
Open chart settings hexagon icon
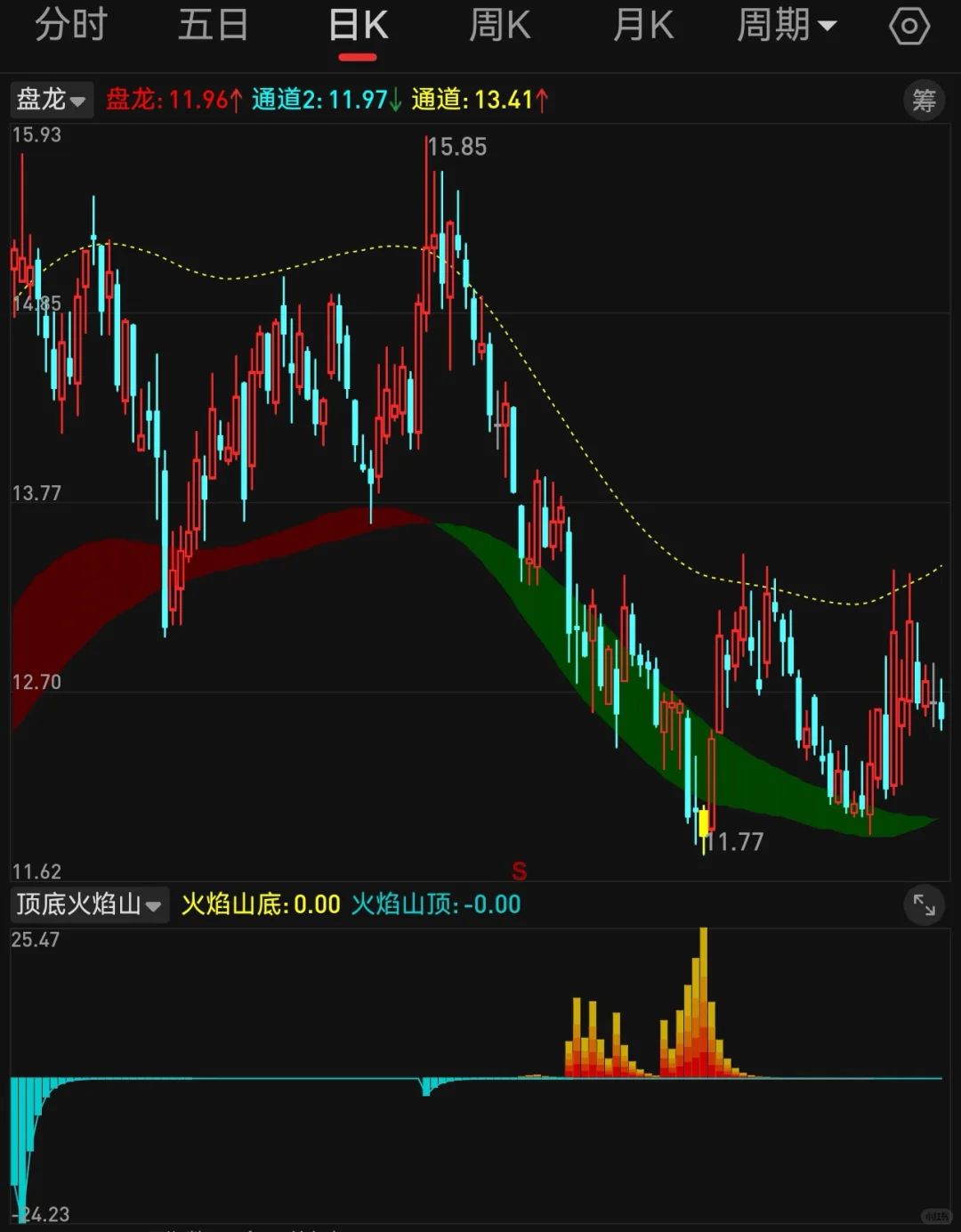click(909, 26)
